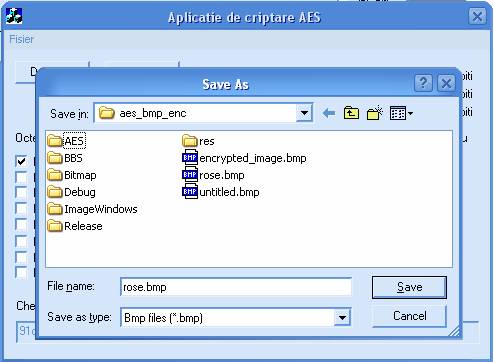The width and height of the screenshot is (494, 362).
Task: Click the back arrow in Save As toolbar
Action: coord(329,113)
